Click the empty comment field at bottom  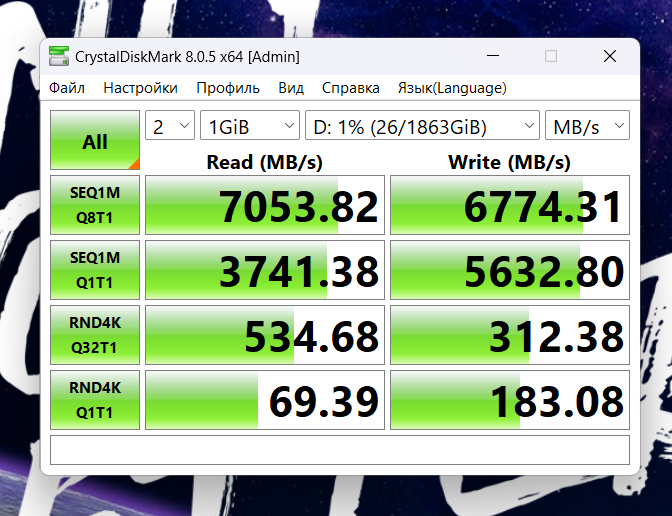[340, 450]
